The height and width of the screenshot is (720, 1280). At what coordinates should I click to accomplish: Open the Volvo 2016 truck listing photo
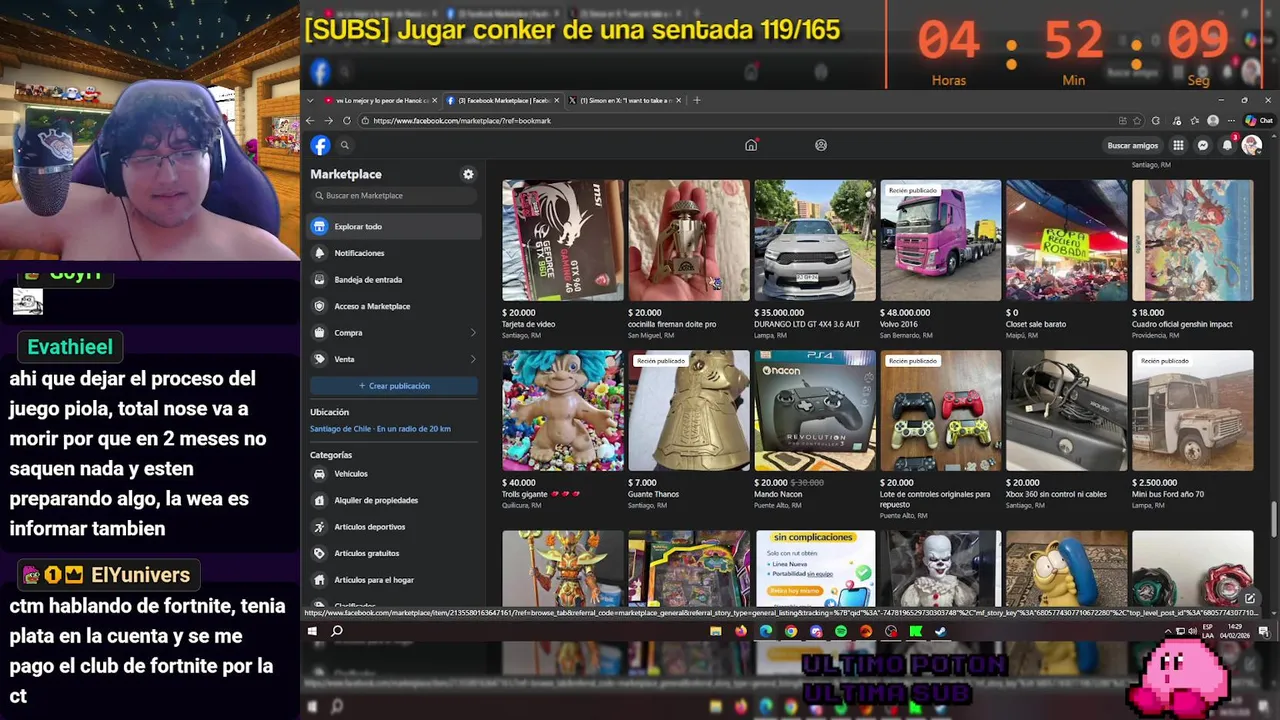941,240
